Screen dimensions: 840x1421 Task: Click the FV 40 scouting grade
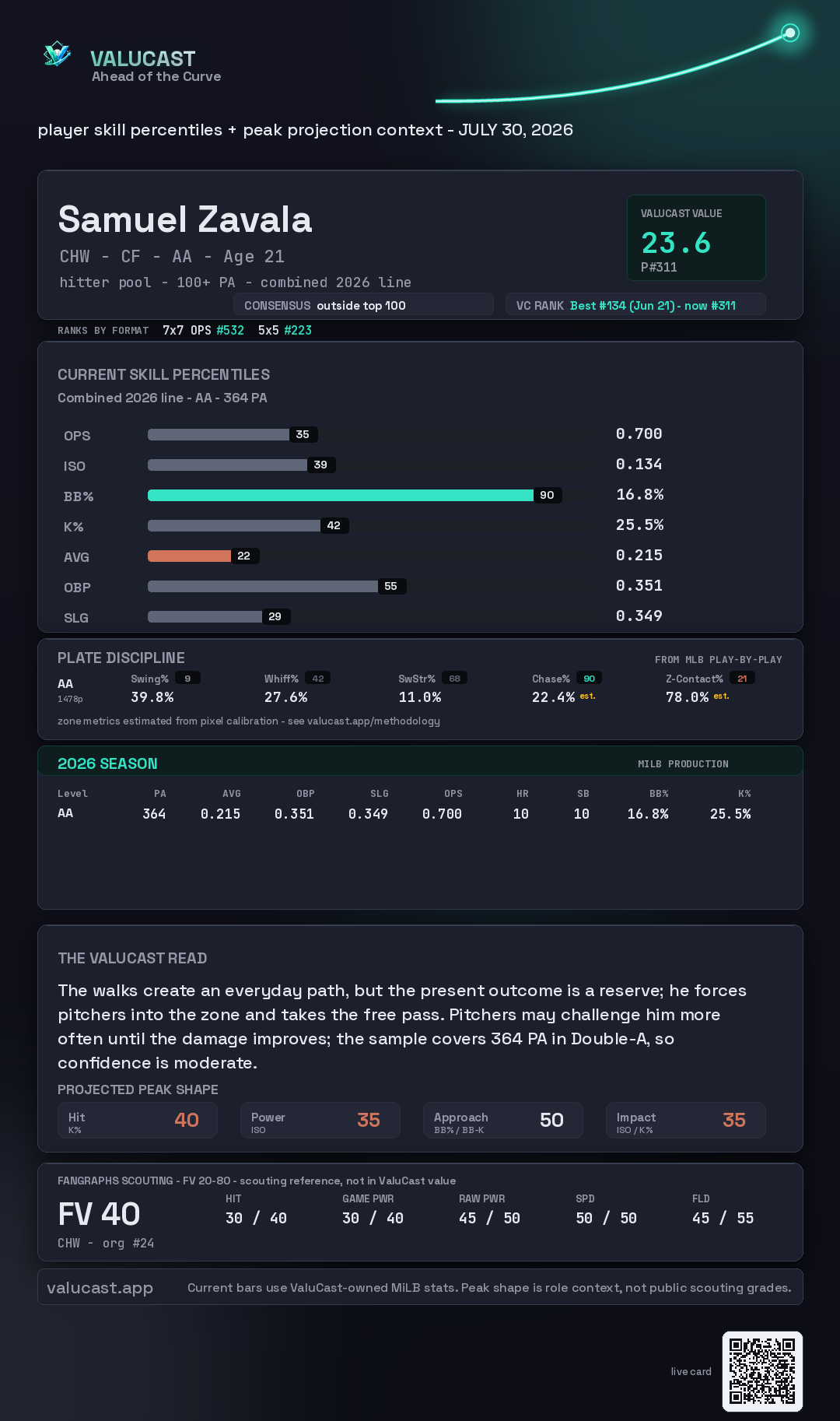click(99, 1214)
